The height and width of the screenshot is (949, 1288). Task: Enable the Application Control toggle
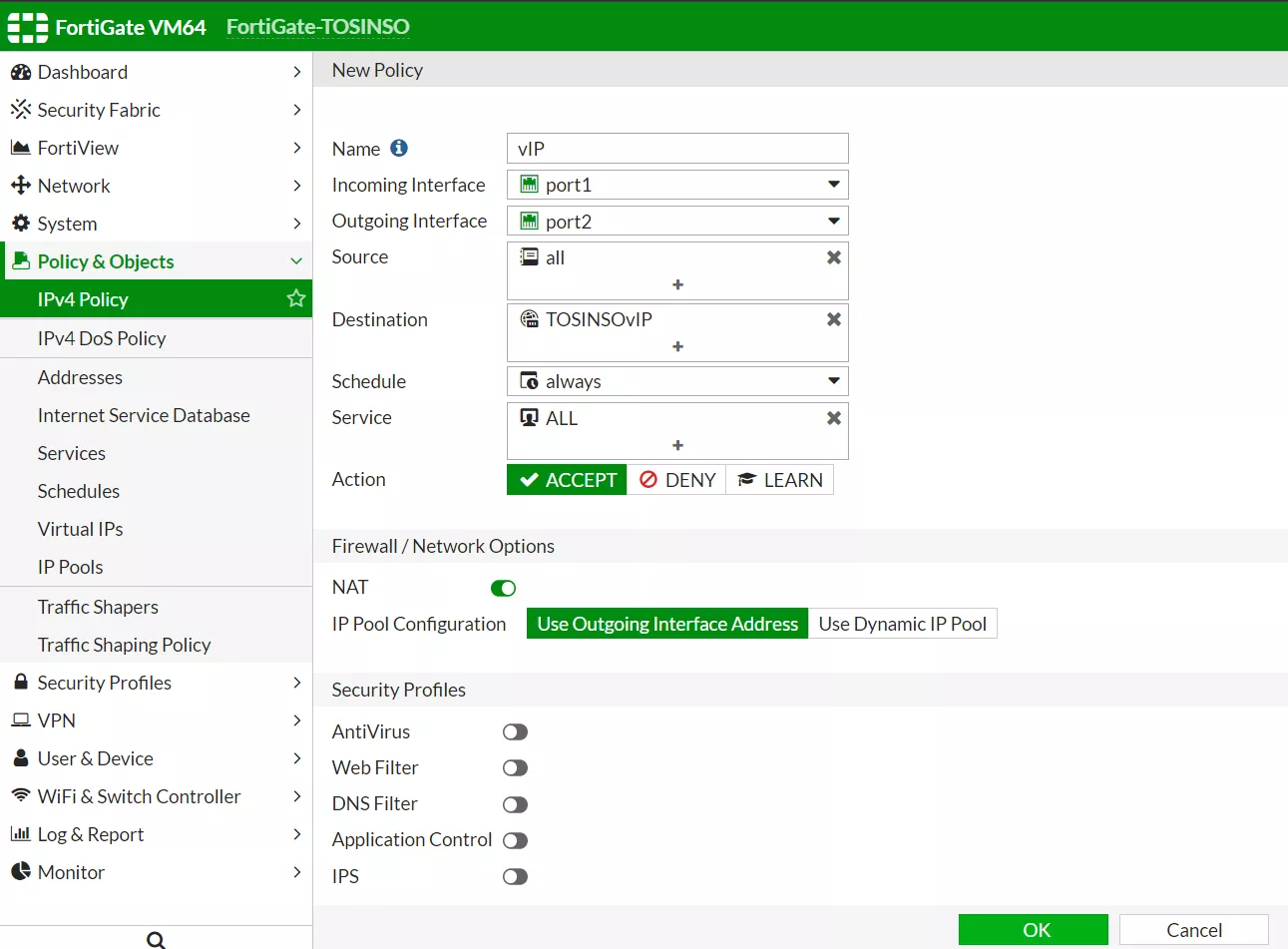point(515,840)
